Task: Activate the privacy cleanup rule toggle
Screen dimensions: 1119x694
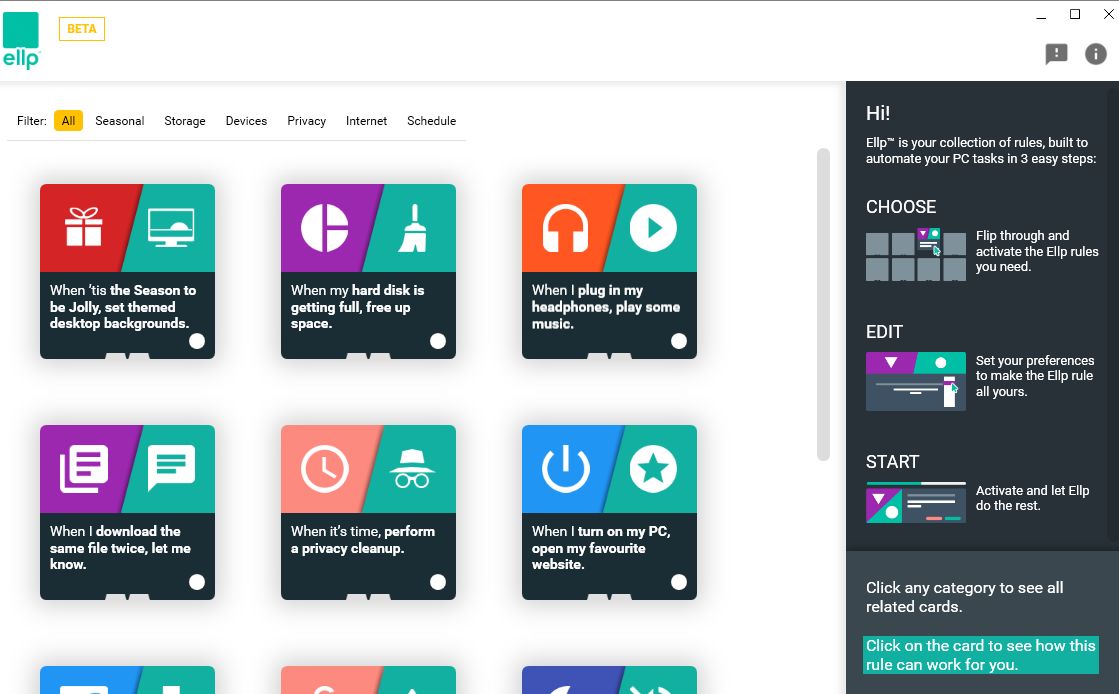Action: (x=438, y=582)
